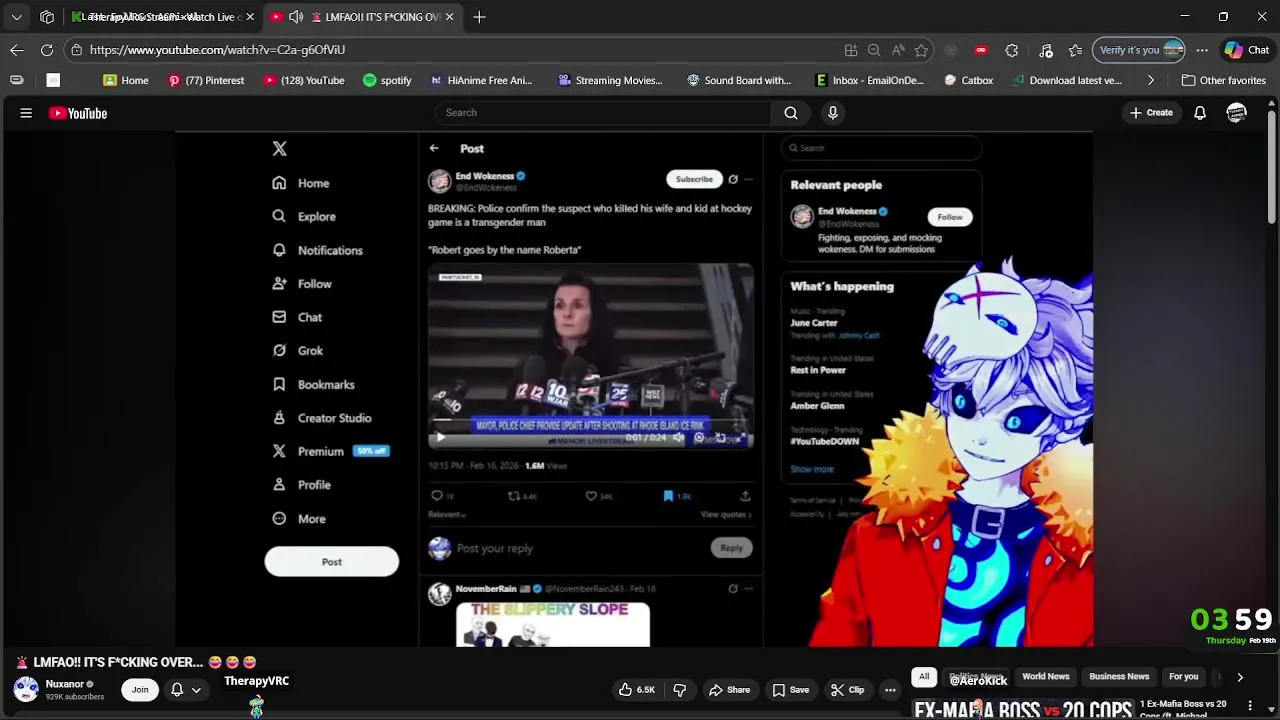The width and height of the screenshot is (1280, 720).
Task: Start Read aloud from the address bar
Action: [x=898, y=50]
